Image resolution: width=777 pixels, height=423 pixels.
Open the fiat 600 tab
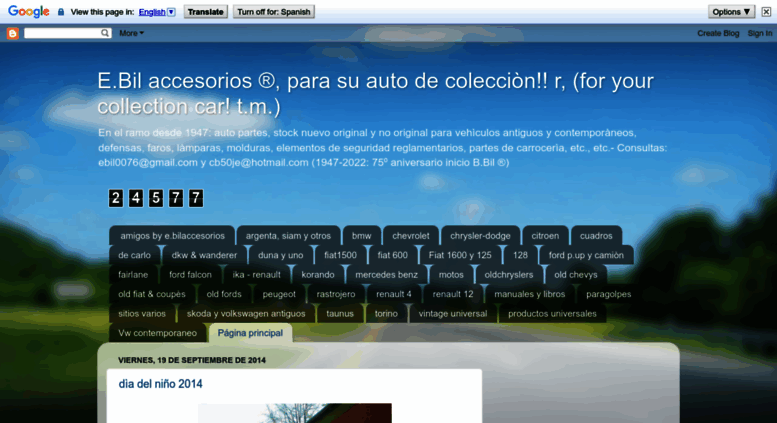click(x=392, y=255)
